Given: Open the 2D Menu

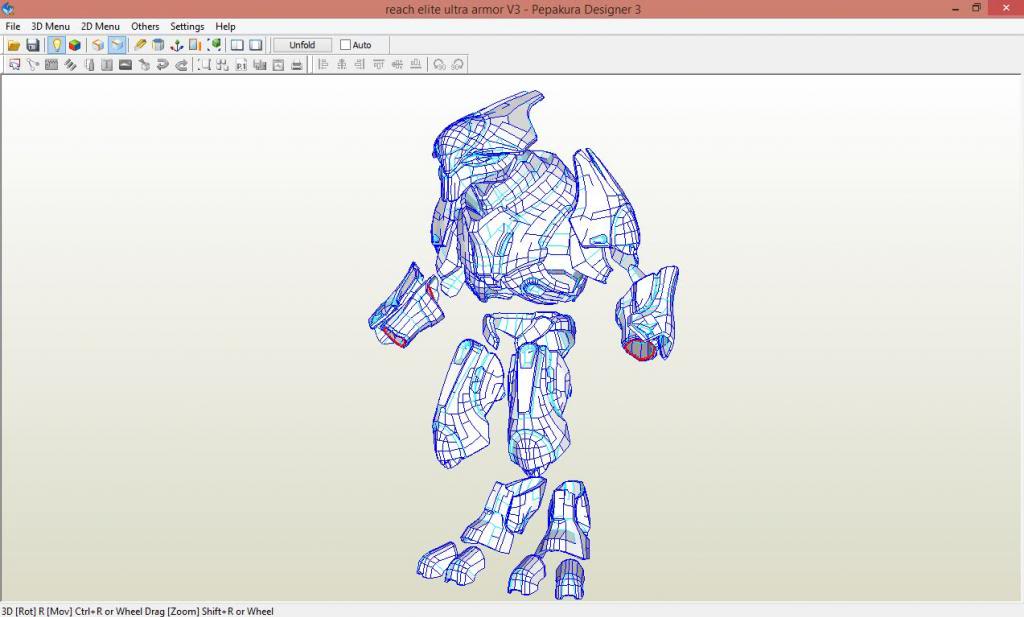Looking at the screenshot, I should pyautogui.click(x=100, y=26).
